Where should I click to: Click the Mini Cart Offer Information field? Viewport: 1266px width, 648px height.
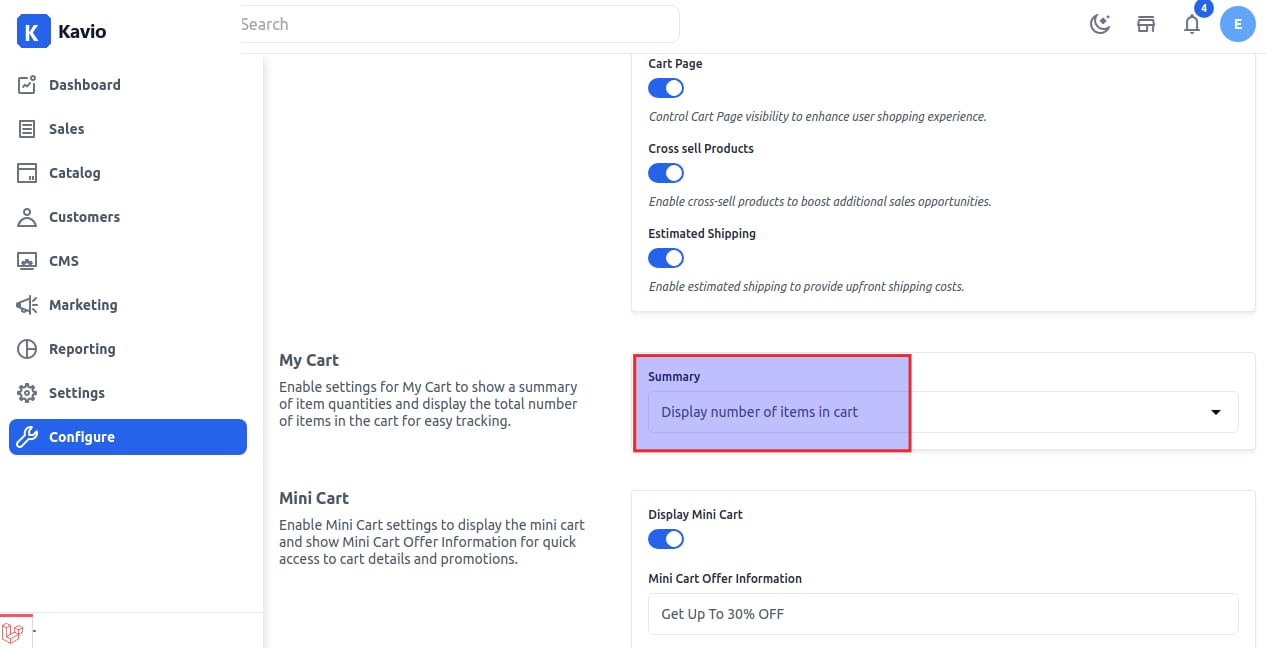coord(943,614)
